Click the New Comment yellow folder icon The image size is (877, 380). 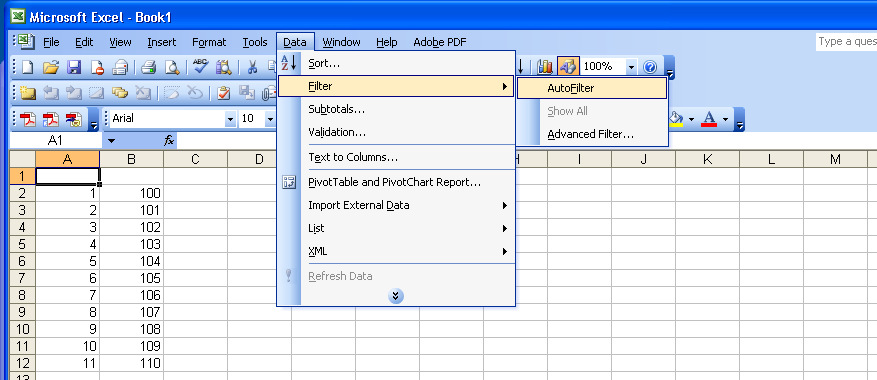pyautogui.click(x=28, y=92)
